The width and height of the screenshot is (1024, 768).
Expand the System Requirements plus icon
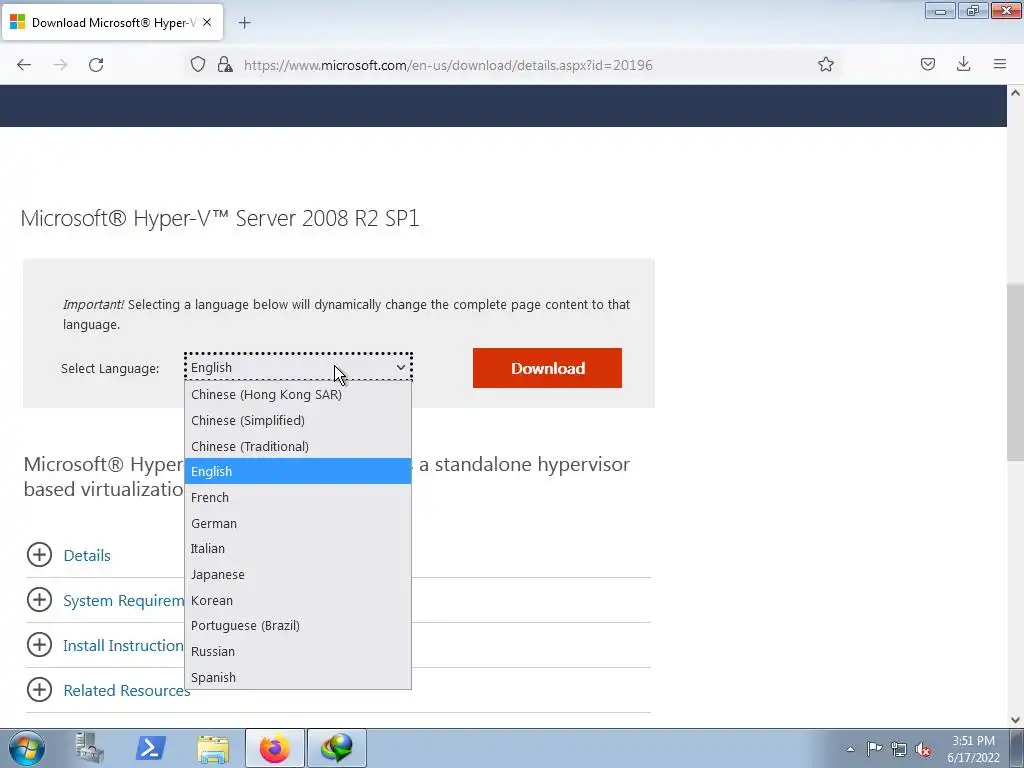(x=39, y=600)
